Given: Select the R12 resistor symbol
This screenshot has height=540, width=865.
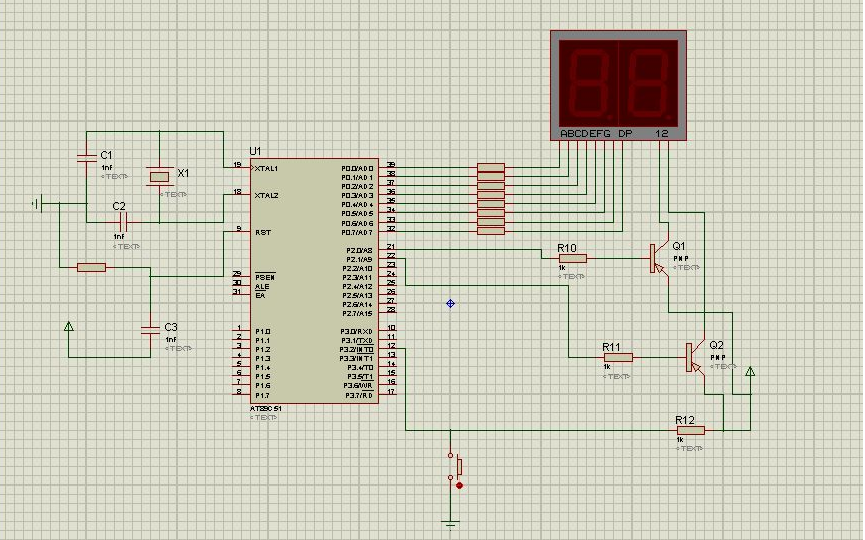Looking at the screenshot, I should (x=690, y=430).
